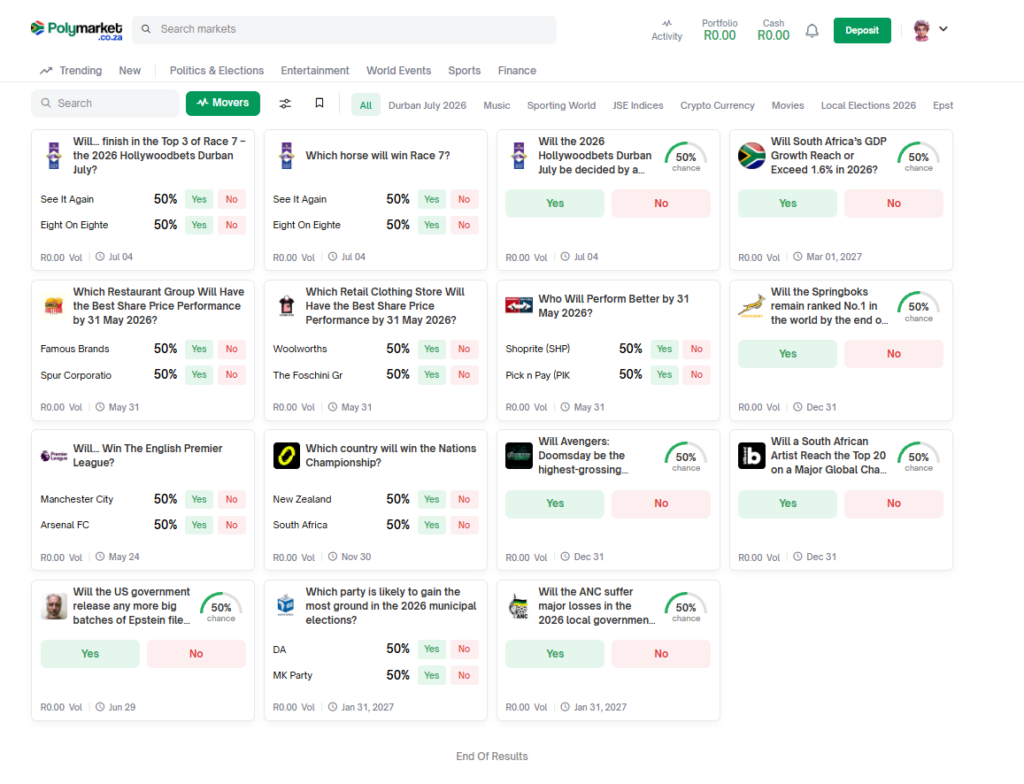1024x784 pixels.
Task: Choose Yes for DA party
Action: 432,649
